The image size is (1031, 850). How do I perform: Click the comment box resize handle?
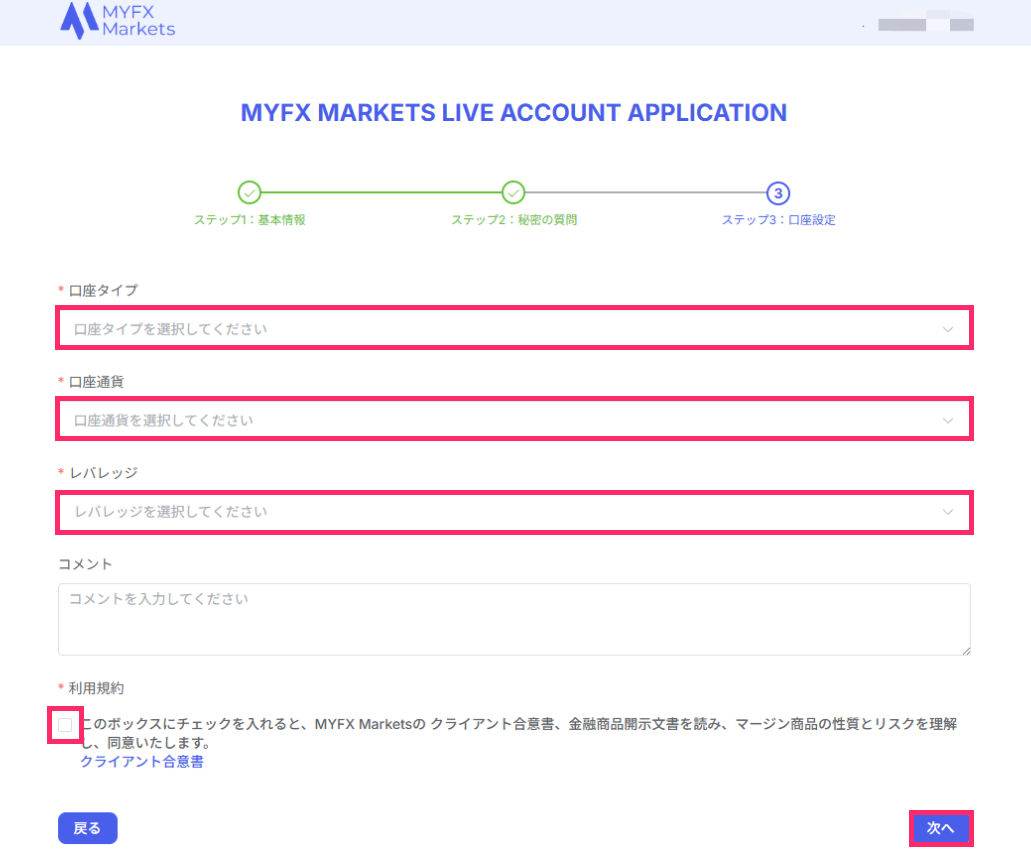(x=965, y=651)
